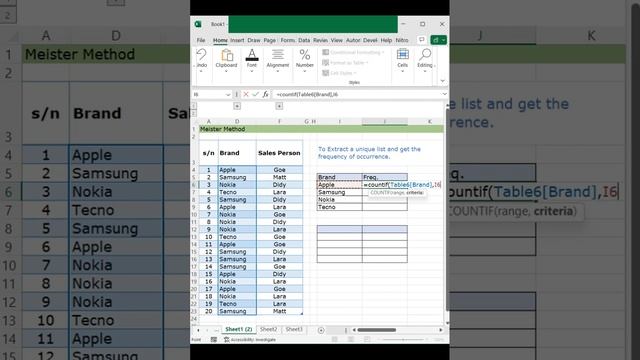Open the Alignment group
The height and width of the screenshot is (360, 640).
pyautogui.click(x=278, y=60)
